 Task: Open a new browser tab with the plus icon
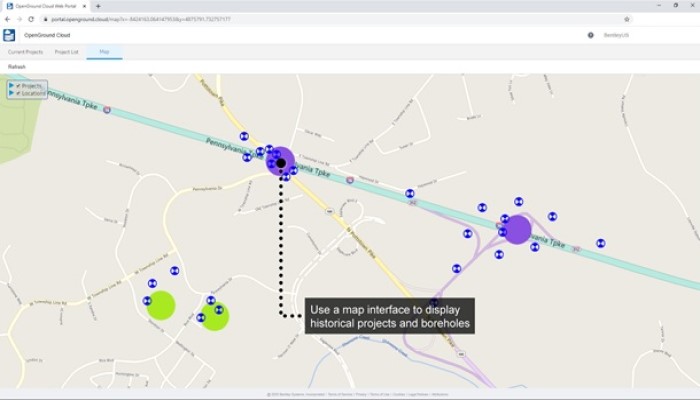point(98,6)
